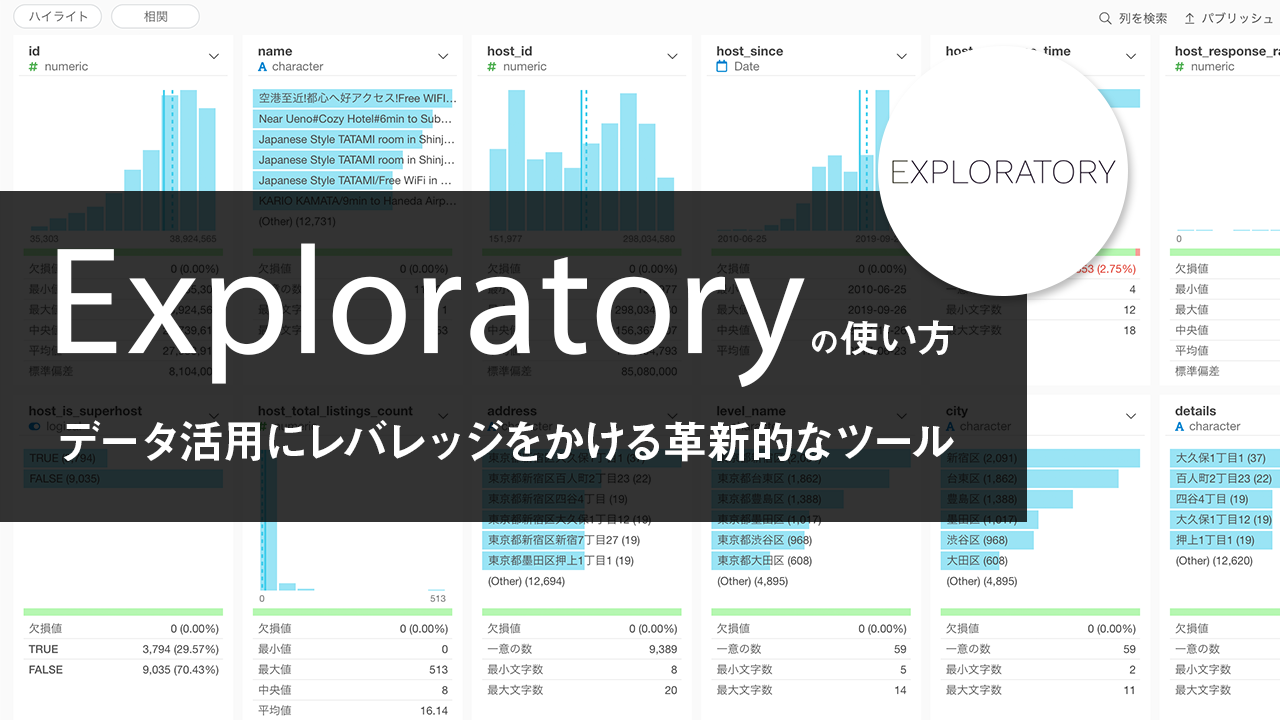Click the green missing-value bar under city
The width and height of the screenshot is (1280, 720).
1040,612
